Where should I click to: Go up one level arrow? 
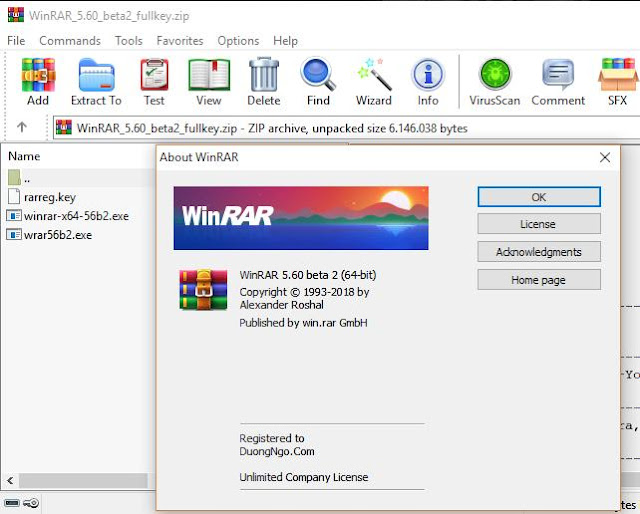pos(22,127)
